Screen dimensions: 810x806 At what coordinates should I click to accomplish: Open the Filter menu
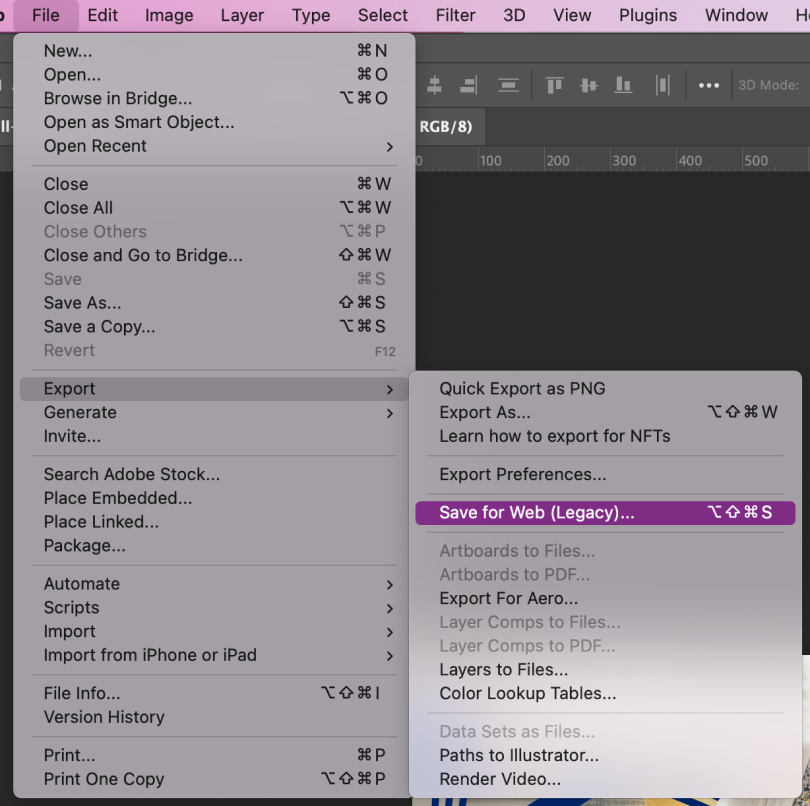[x=455, y=16]
